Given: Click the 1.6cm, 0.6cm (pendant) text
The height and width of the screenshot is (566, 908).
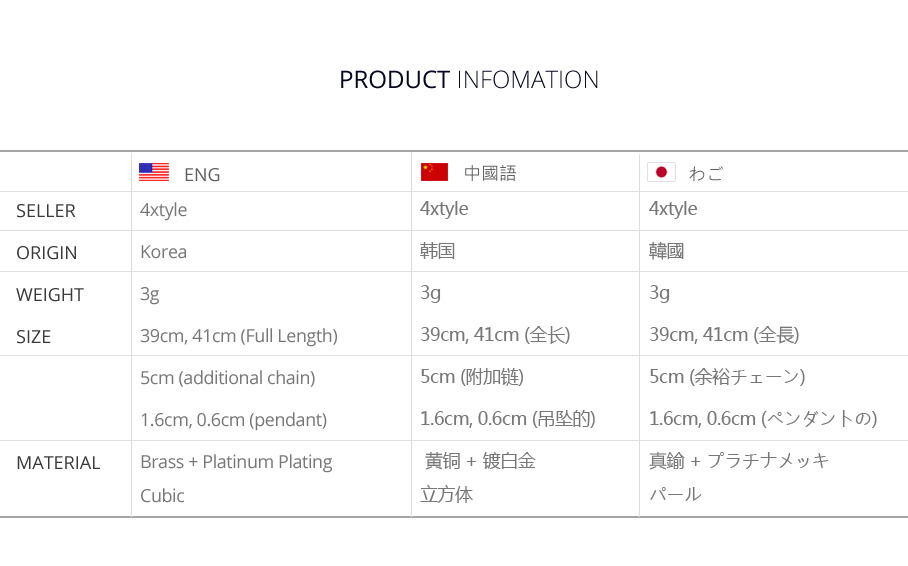Looking at the screenshot, I should coord(234,420).
